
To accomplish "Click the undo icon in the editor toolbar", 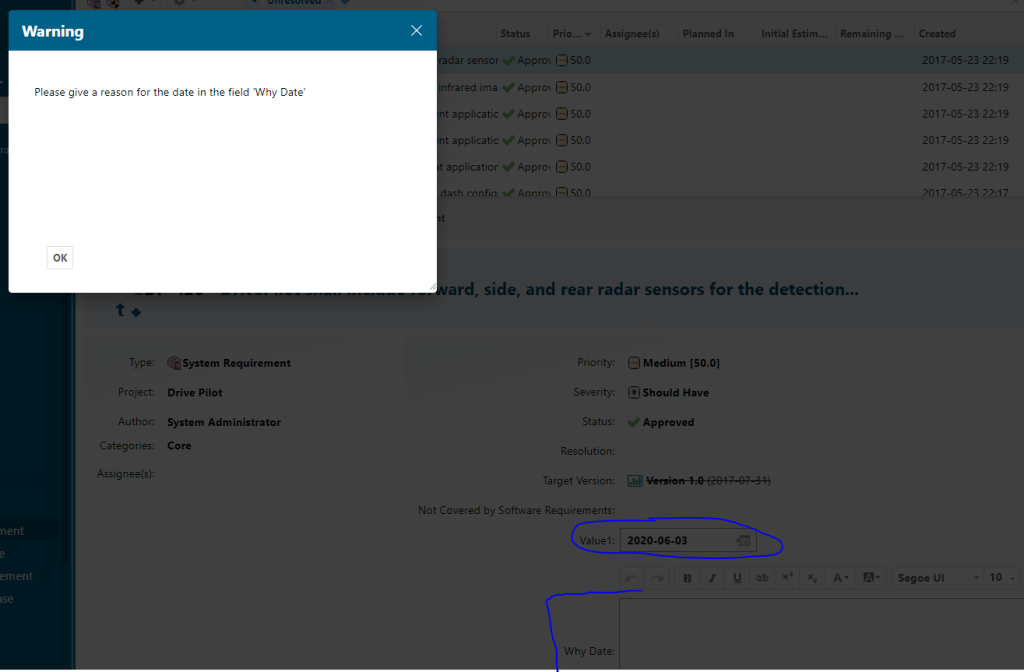I will 631,578.
